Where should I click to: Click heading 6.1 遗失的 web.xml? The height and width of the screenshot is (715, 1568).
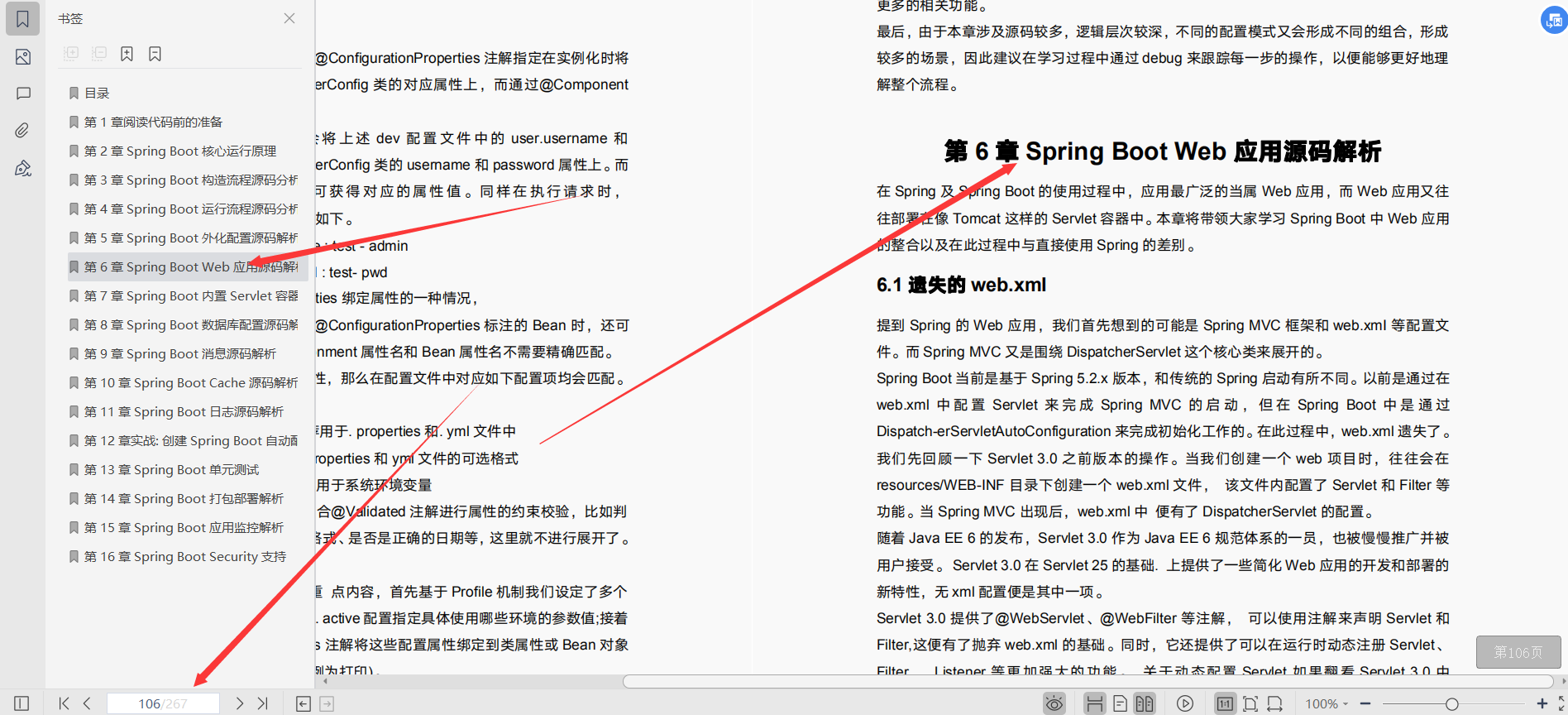pyautogui.click(x=961, y=285)
